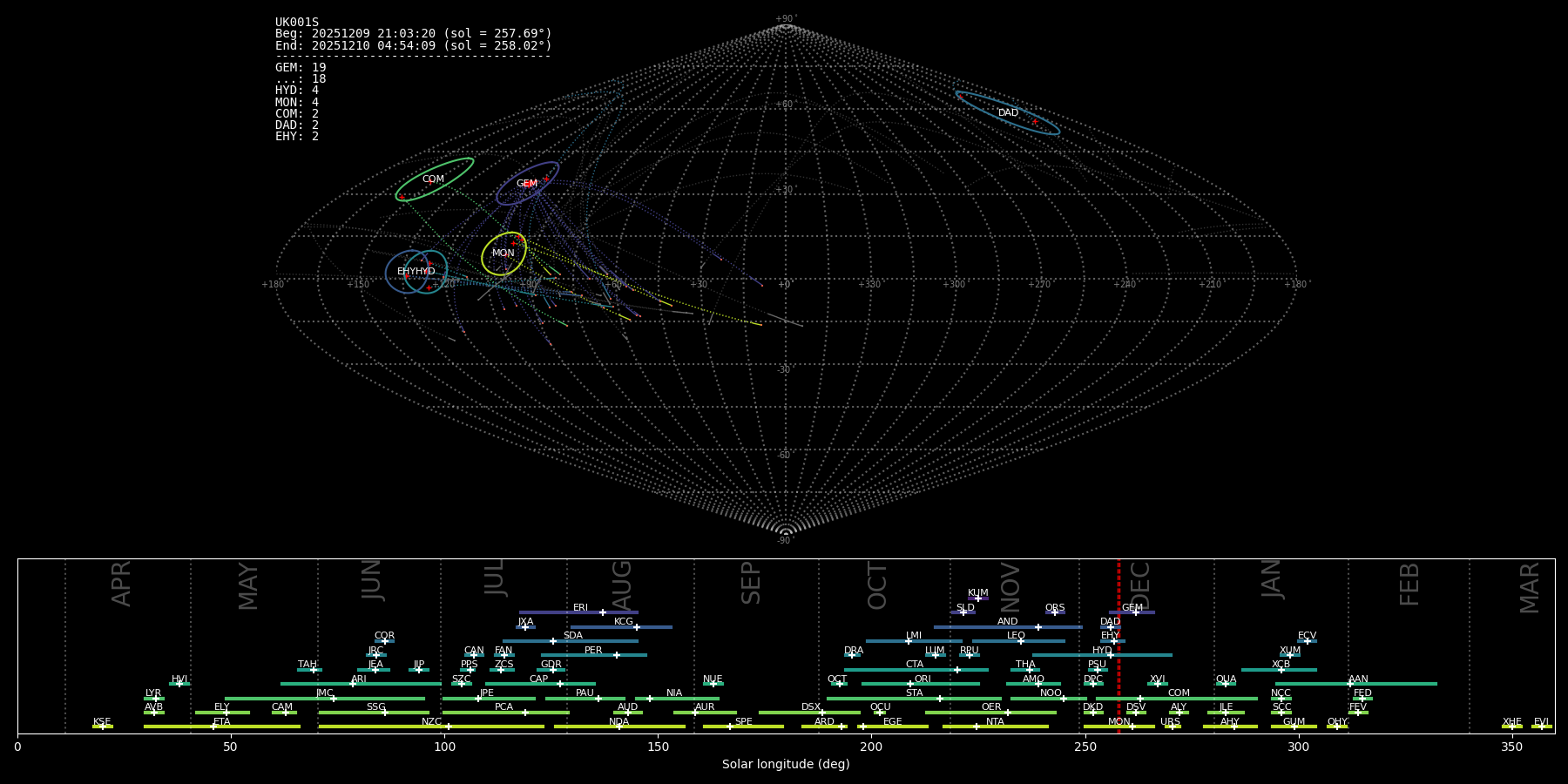The image size is (1568, 784).
Task: Click the STA shower bar in the timeline
Action: 914,699
